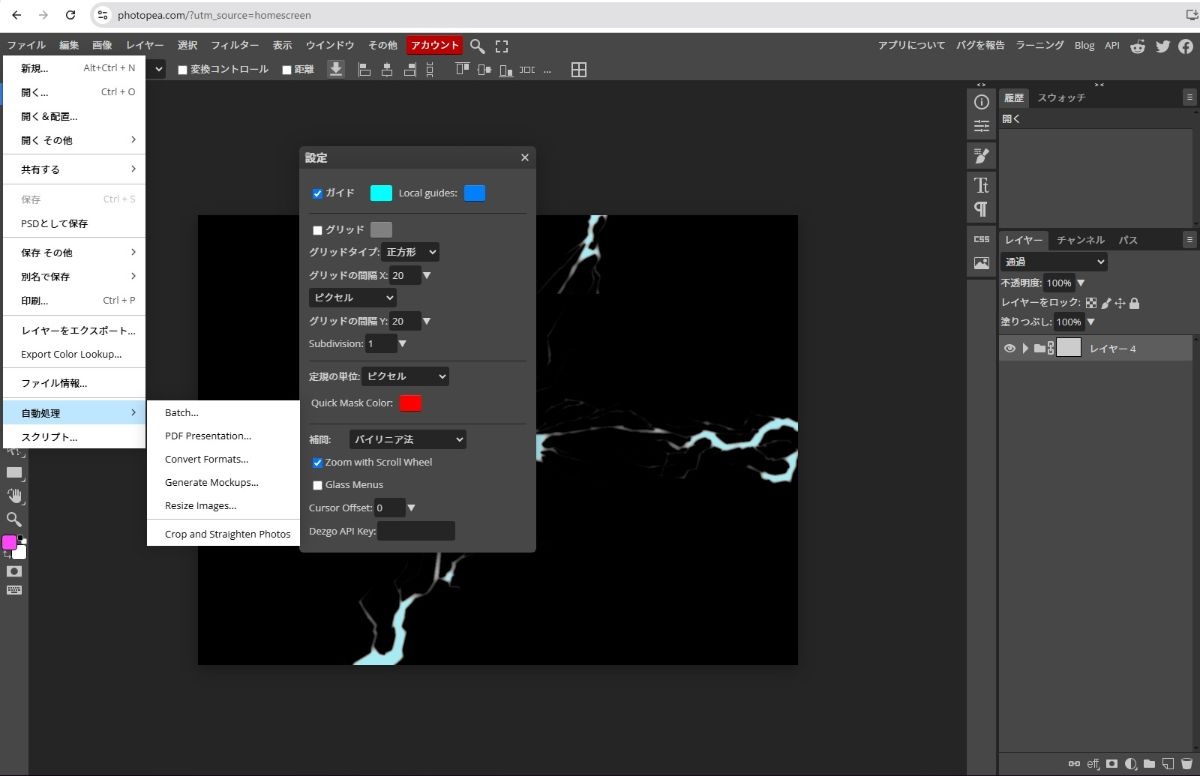Enable the Glass Menus checkbox
Viewport: 1200px width, 776px height.
pyautogui.click(x=318, y=485)
